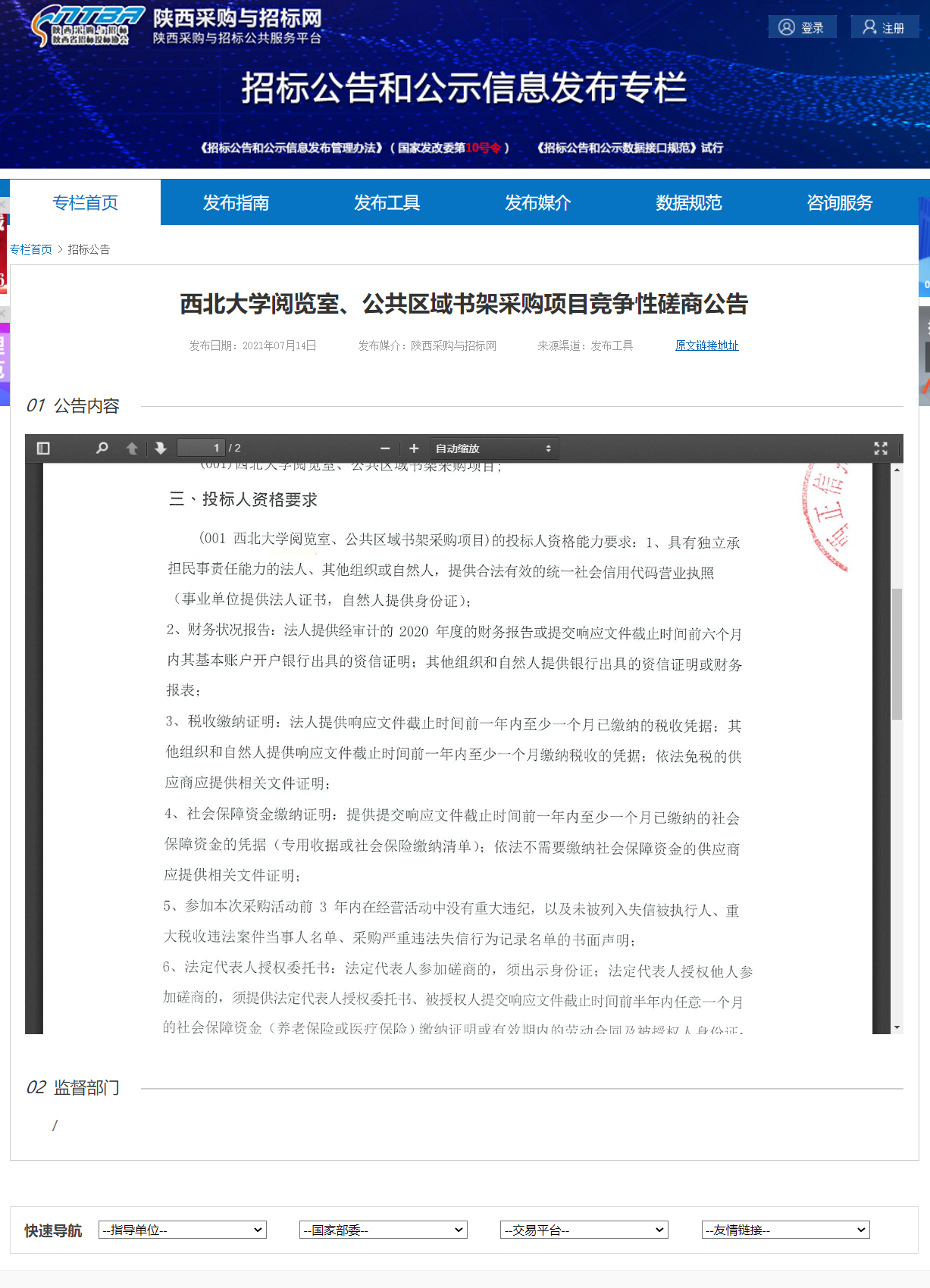Open the PDF find search icon
The width and height of the screenshot is (930, 1288).
coord(102,449)
